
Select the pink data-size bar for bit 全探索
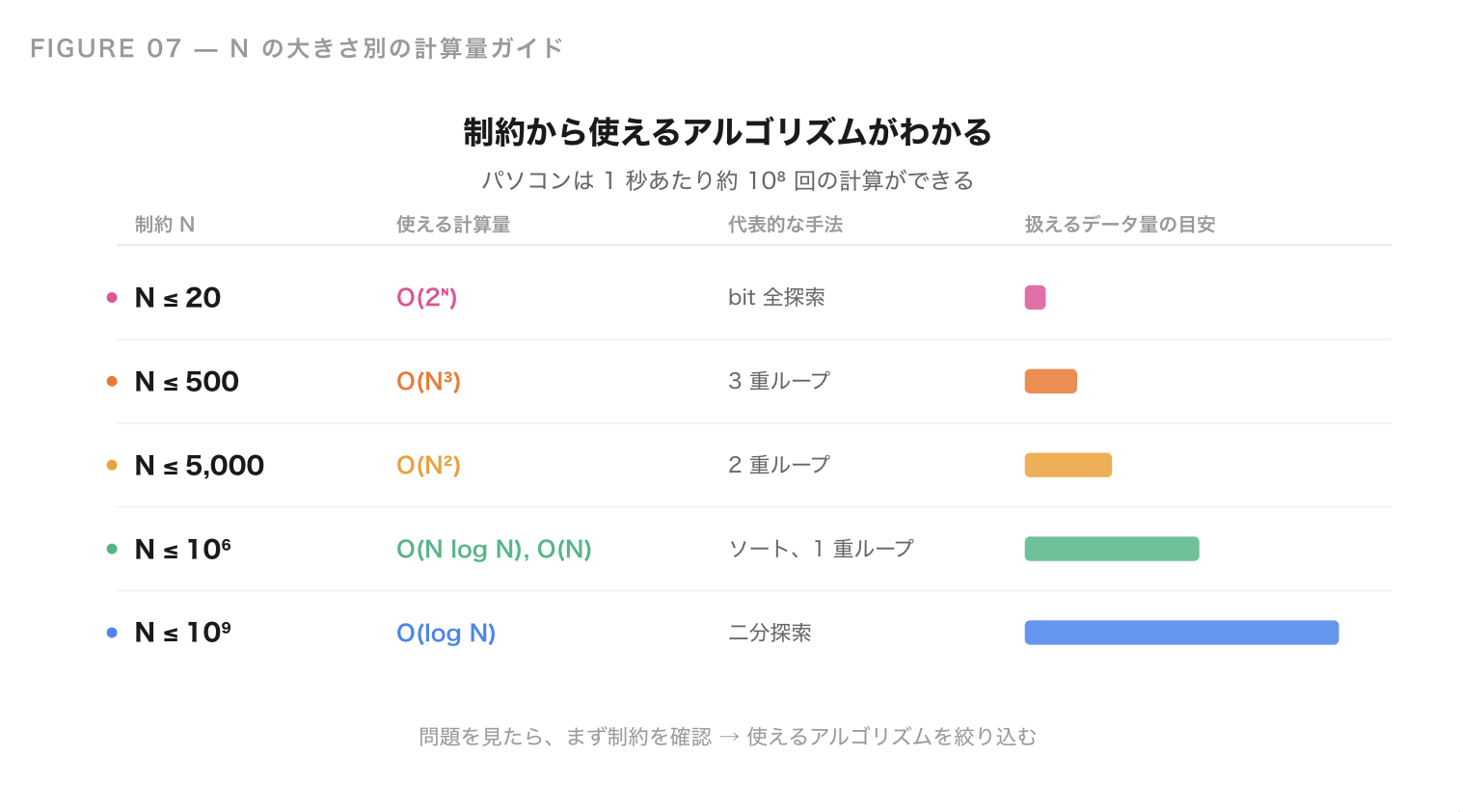(1035, 297)
